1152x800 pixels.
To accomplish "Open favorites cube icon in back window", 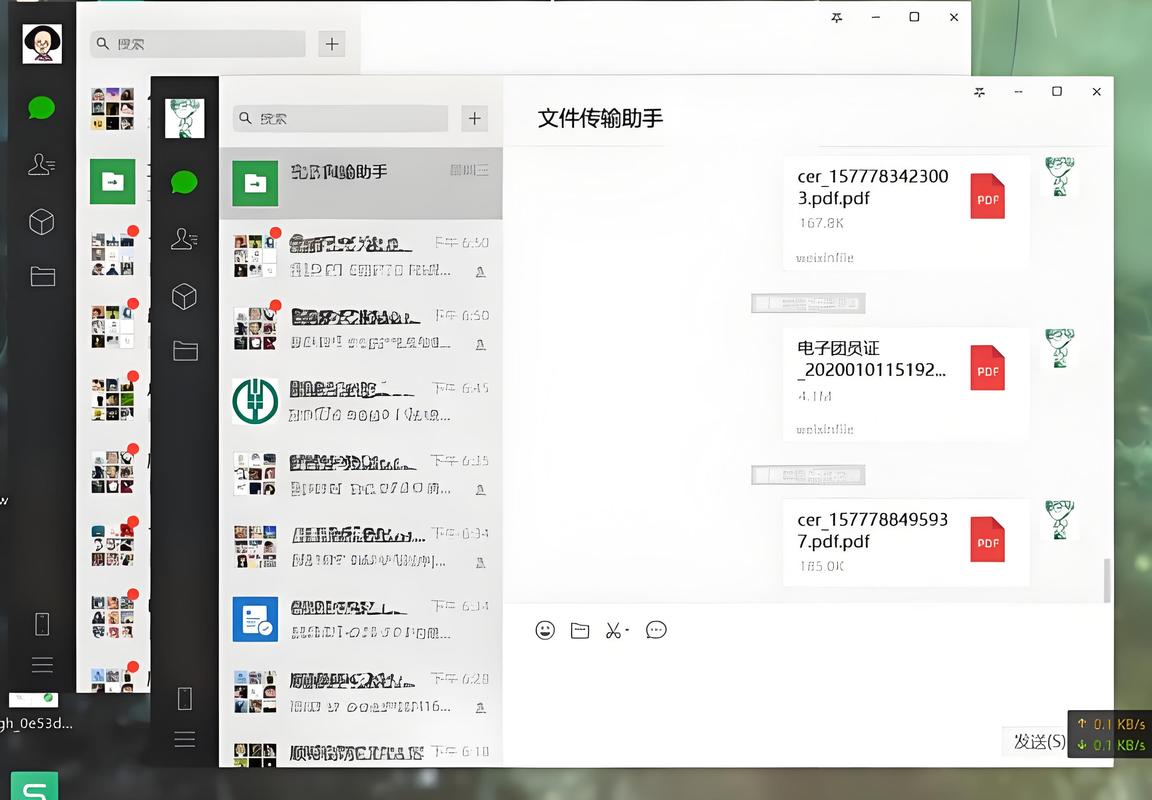I will click(x=42, y=221).
